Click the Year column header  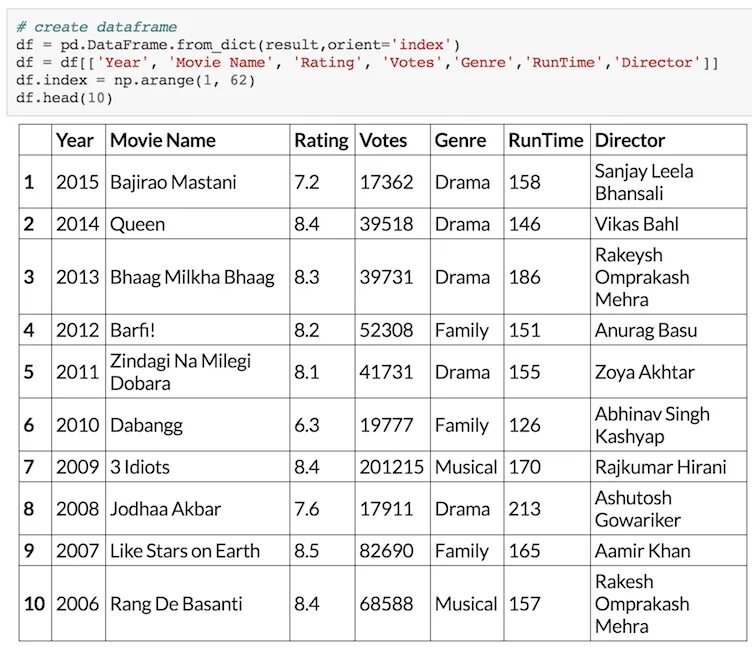point(75,140)
